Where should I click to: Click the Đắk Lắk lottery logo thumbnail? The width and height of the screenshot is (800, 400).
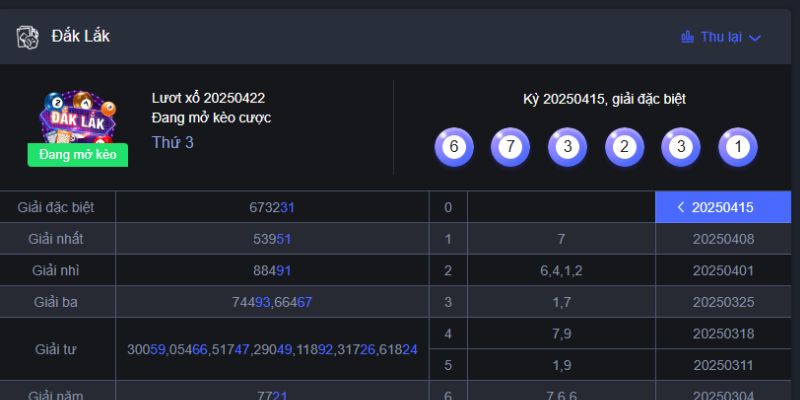[78, 117]
